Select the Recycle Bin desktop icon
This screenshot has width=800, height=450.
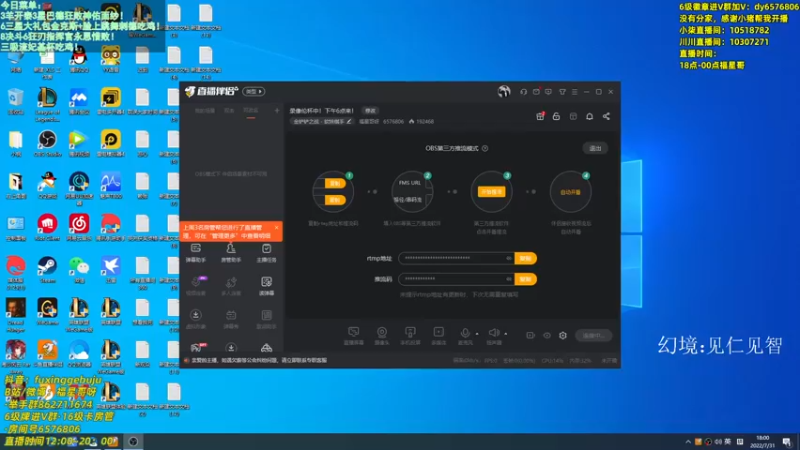point(15,101)
